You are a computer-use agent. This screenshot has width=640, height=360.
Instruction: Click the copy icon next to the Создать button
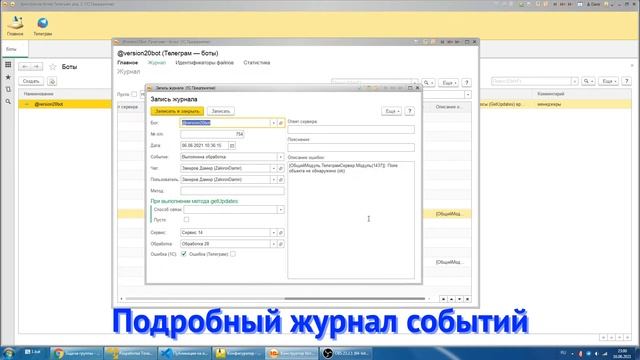(x=52, y=81)
